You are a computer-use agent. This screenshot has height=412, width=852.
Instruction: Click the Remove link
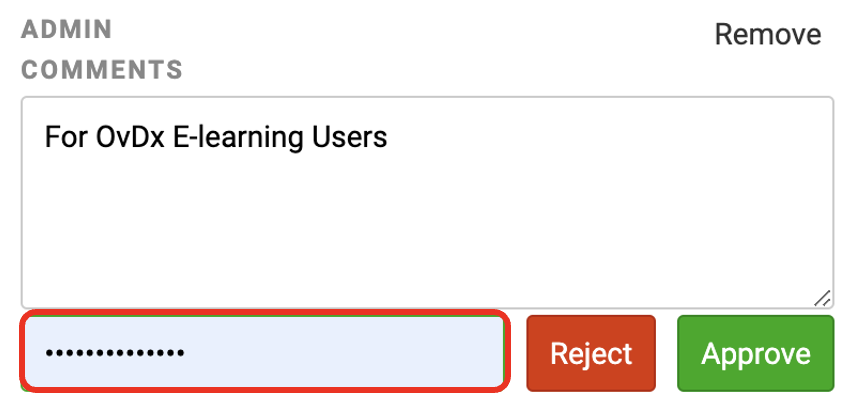(x=767, y=35)
